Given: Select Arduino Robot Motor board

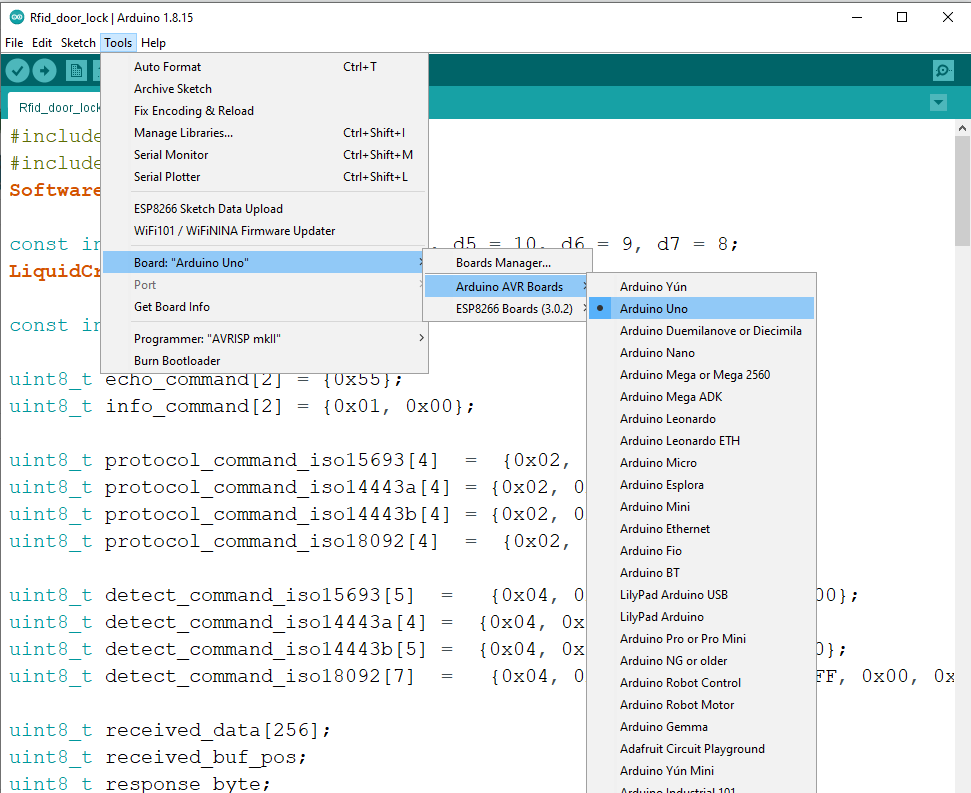Looking at the screenshot, I should [701, 704].
